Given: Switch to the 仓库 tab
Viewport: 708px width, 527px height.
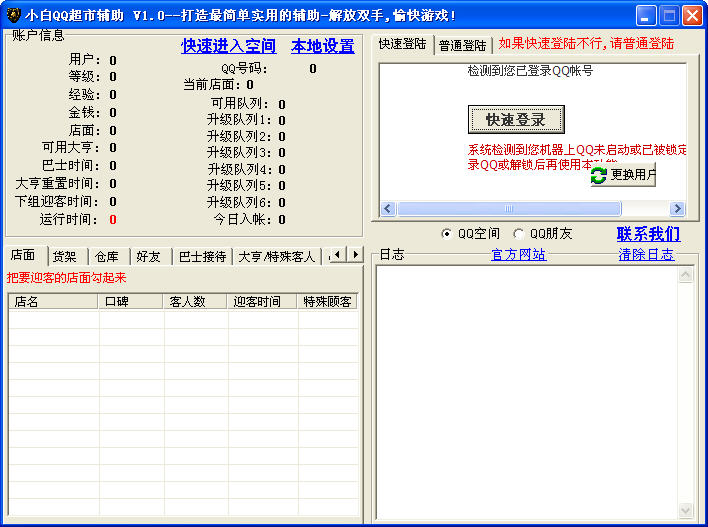Looking at the screenshot, I should pos(107,257).
